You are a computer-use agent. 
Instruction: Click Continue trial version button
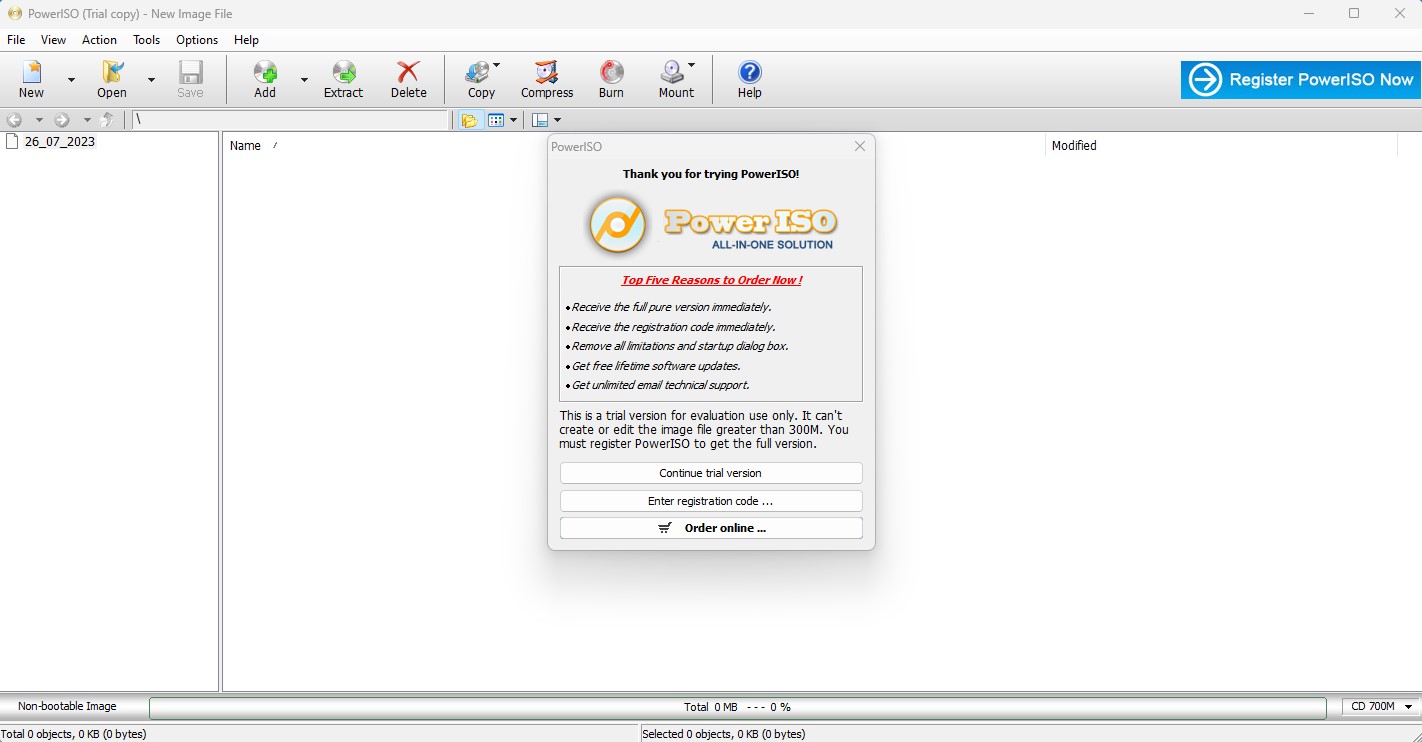point(710,473)
